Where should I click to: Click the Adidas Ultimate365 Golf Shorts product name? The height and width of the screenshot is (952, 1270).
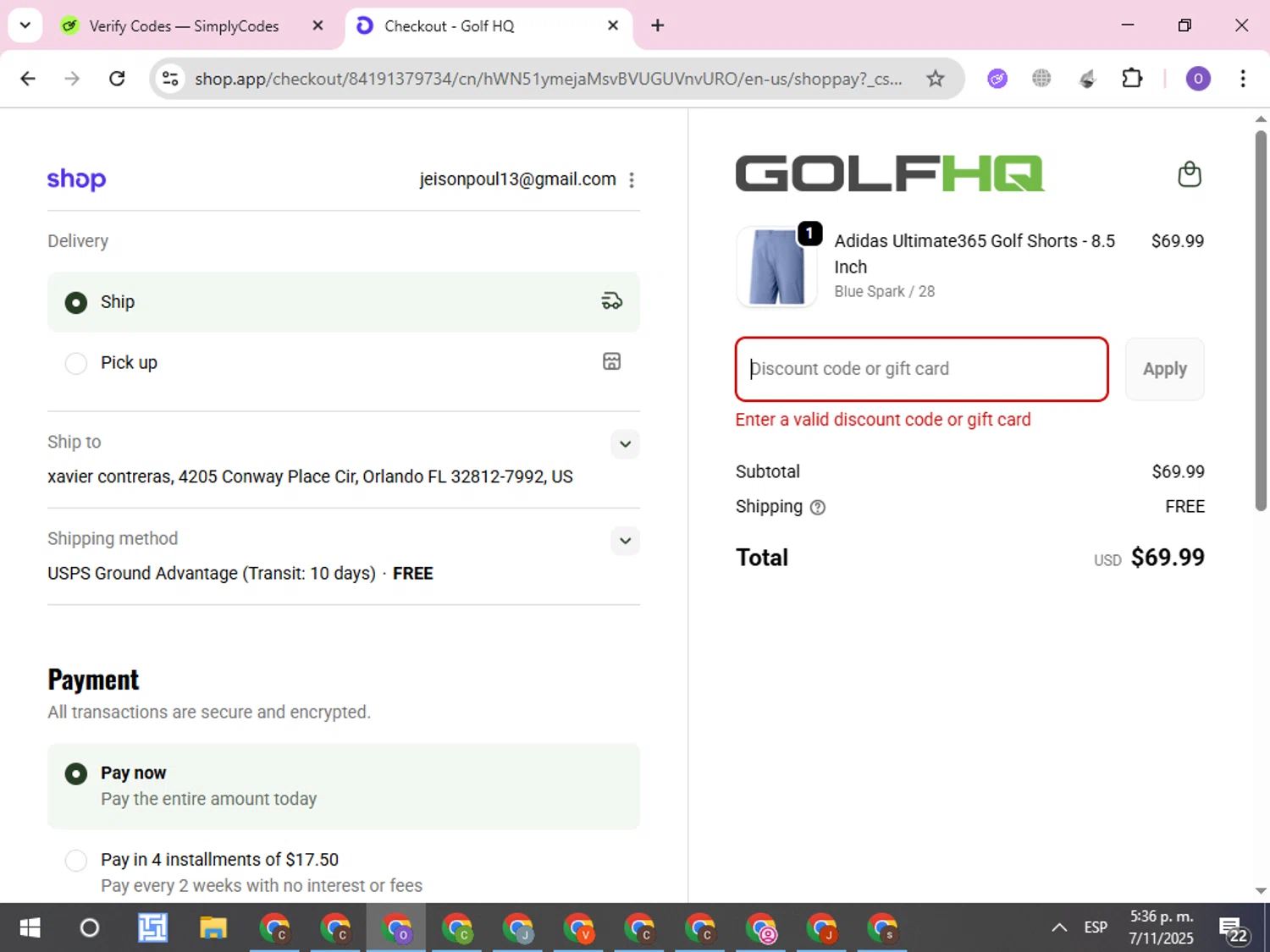click(975, 254)
